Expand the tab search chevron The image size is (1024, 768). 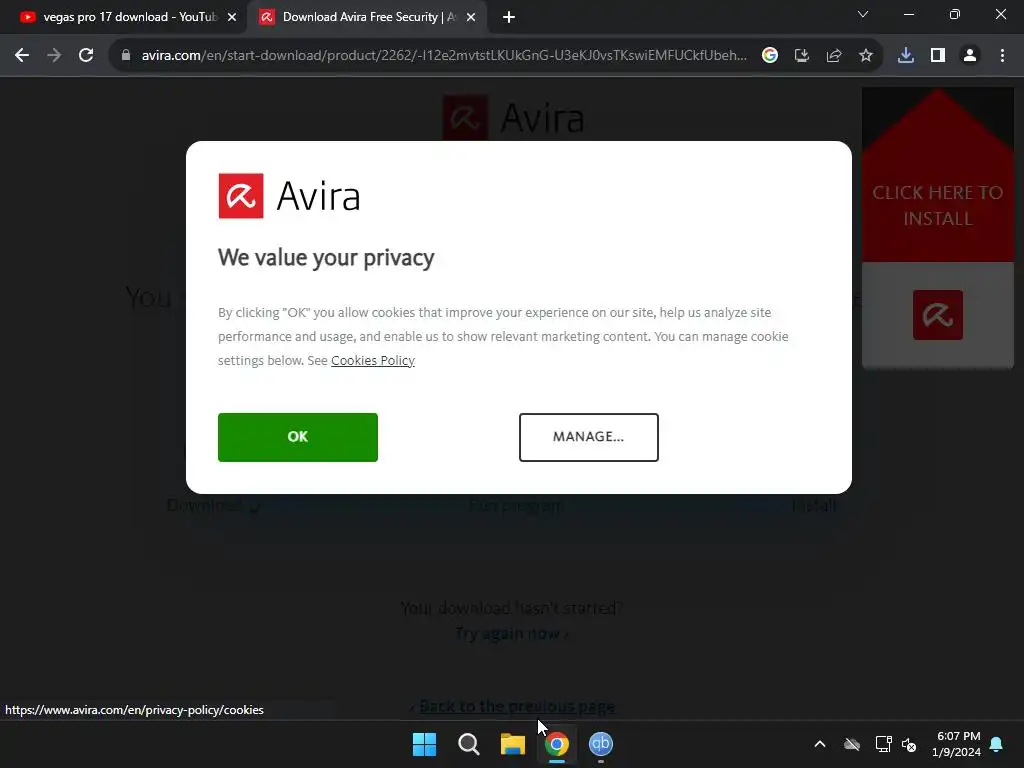(863, 14)
